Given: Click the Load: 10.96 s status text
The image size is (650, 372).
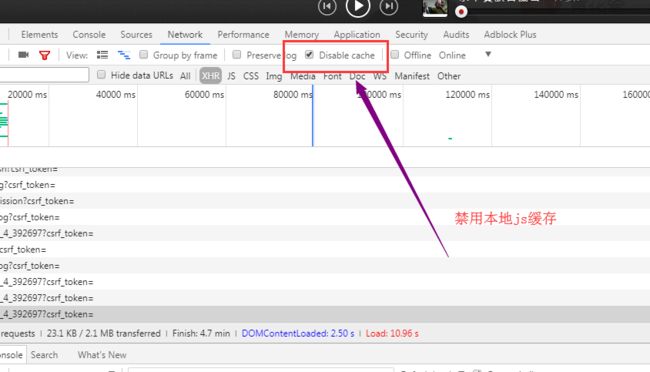Looking at the screenshot, I should click(392, 333).
